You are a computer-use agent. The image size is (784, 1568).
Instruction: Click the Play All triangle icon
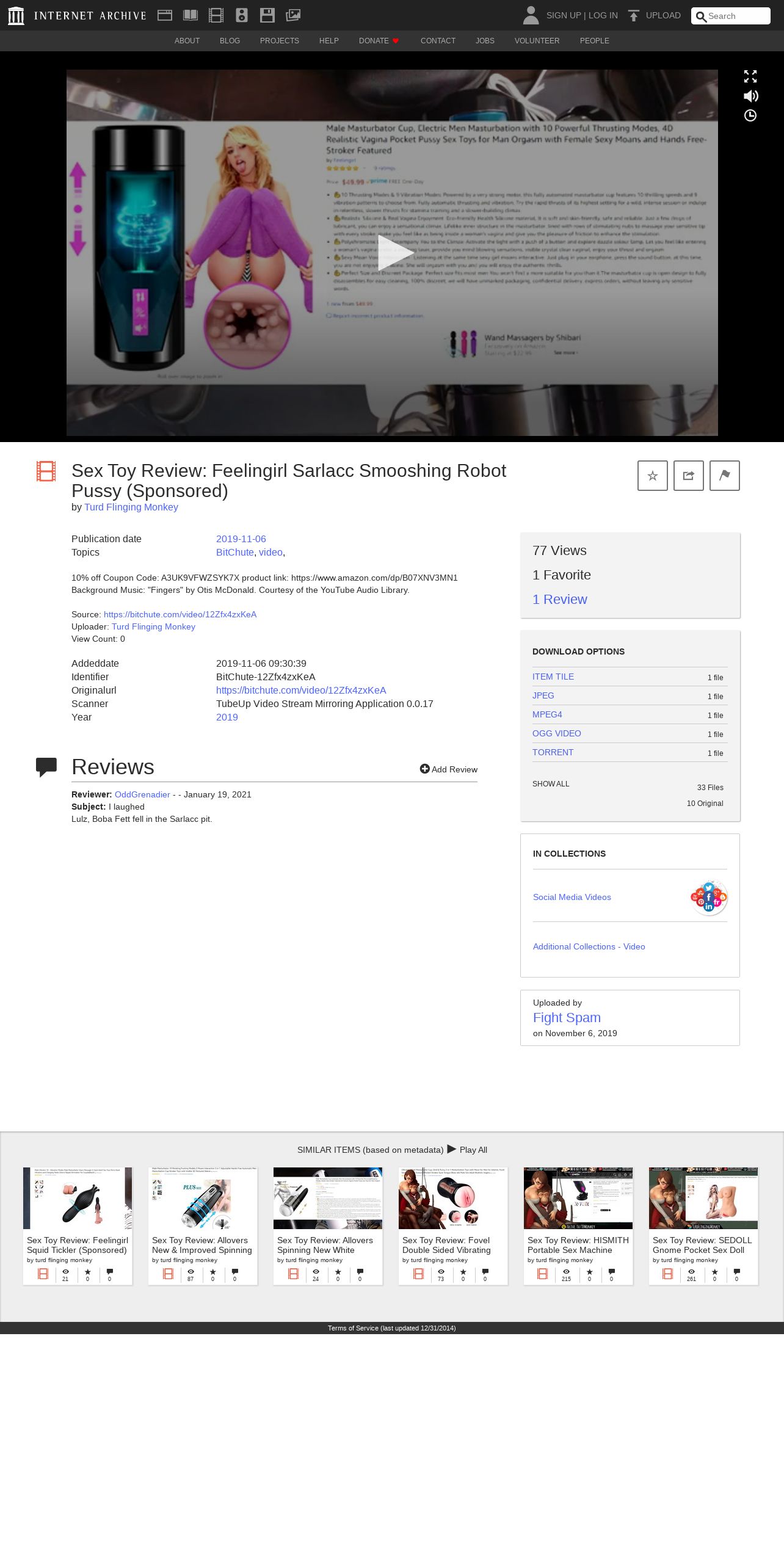[x=452, y=1149]
